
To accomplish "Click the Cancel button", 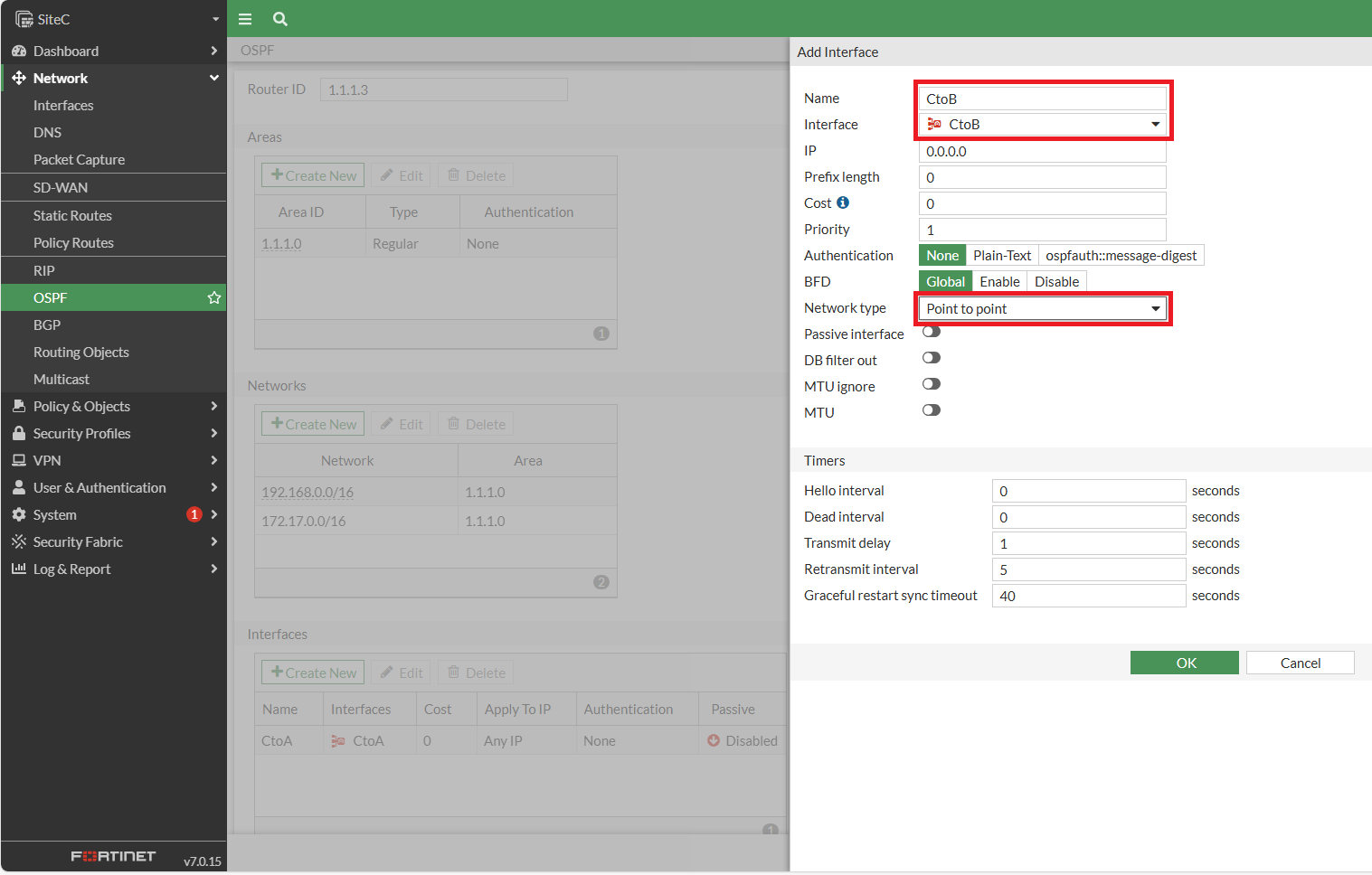I will [x=1301, y=663].
